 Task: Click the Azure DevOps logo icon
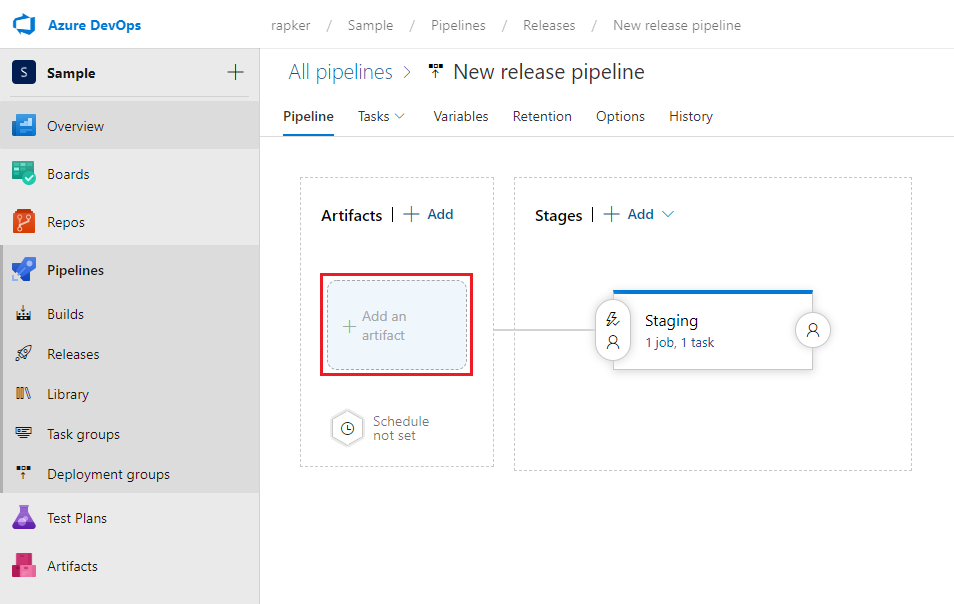(x=24, y=25)
